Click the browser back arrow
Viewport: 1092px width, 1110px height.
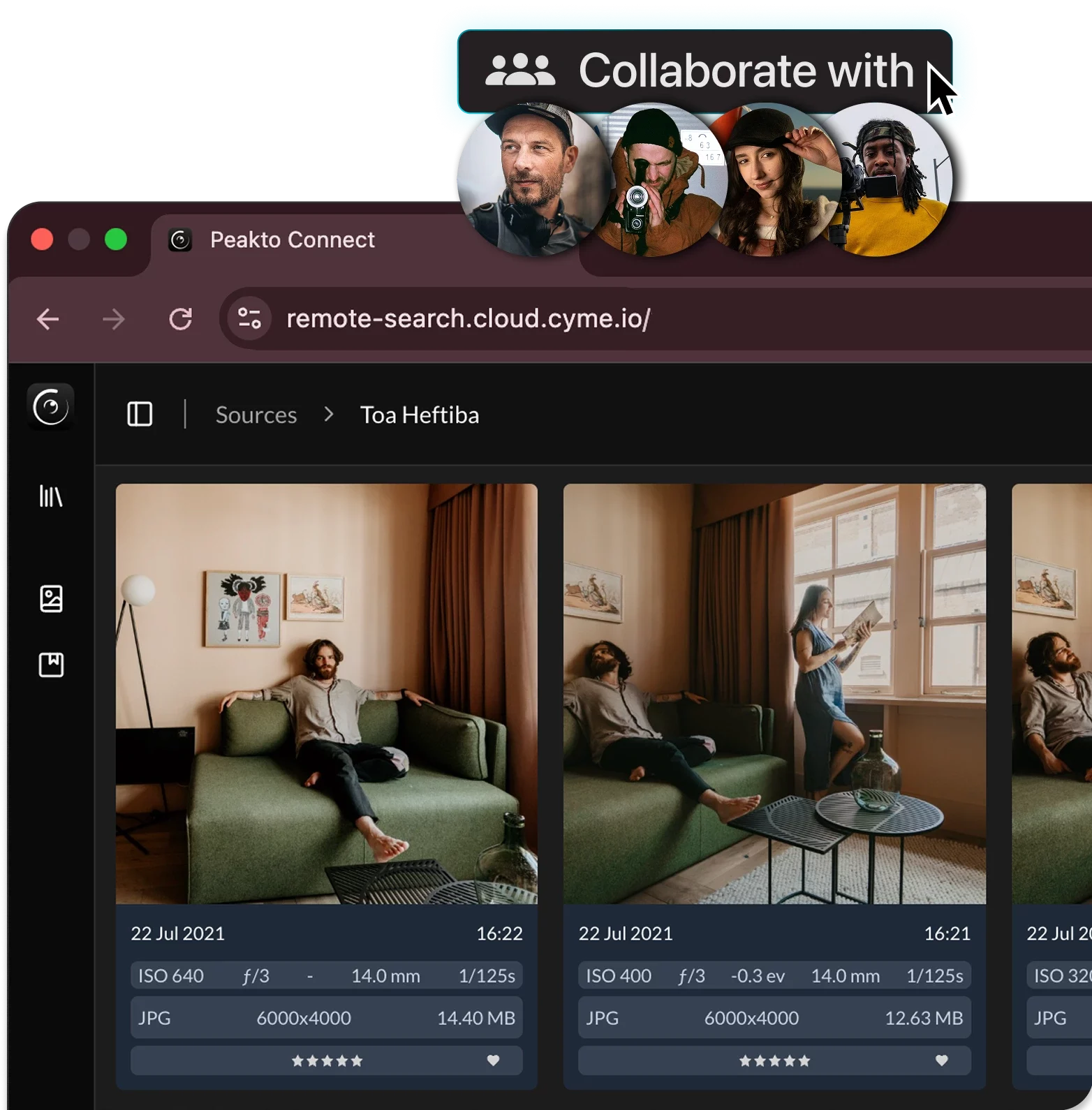point(47,319)
